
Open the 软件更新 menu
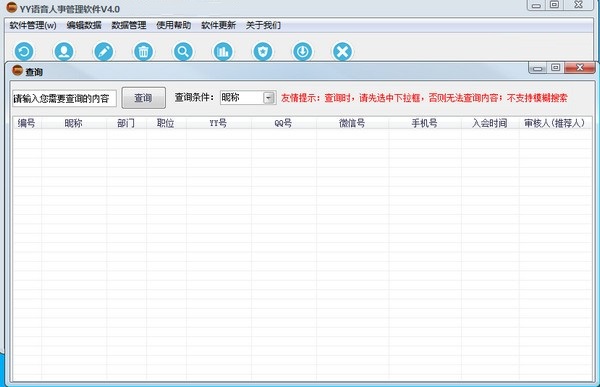[218, 25]
